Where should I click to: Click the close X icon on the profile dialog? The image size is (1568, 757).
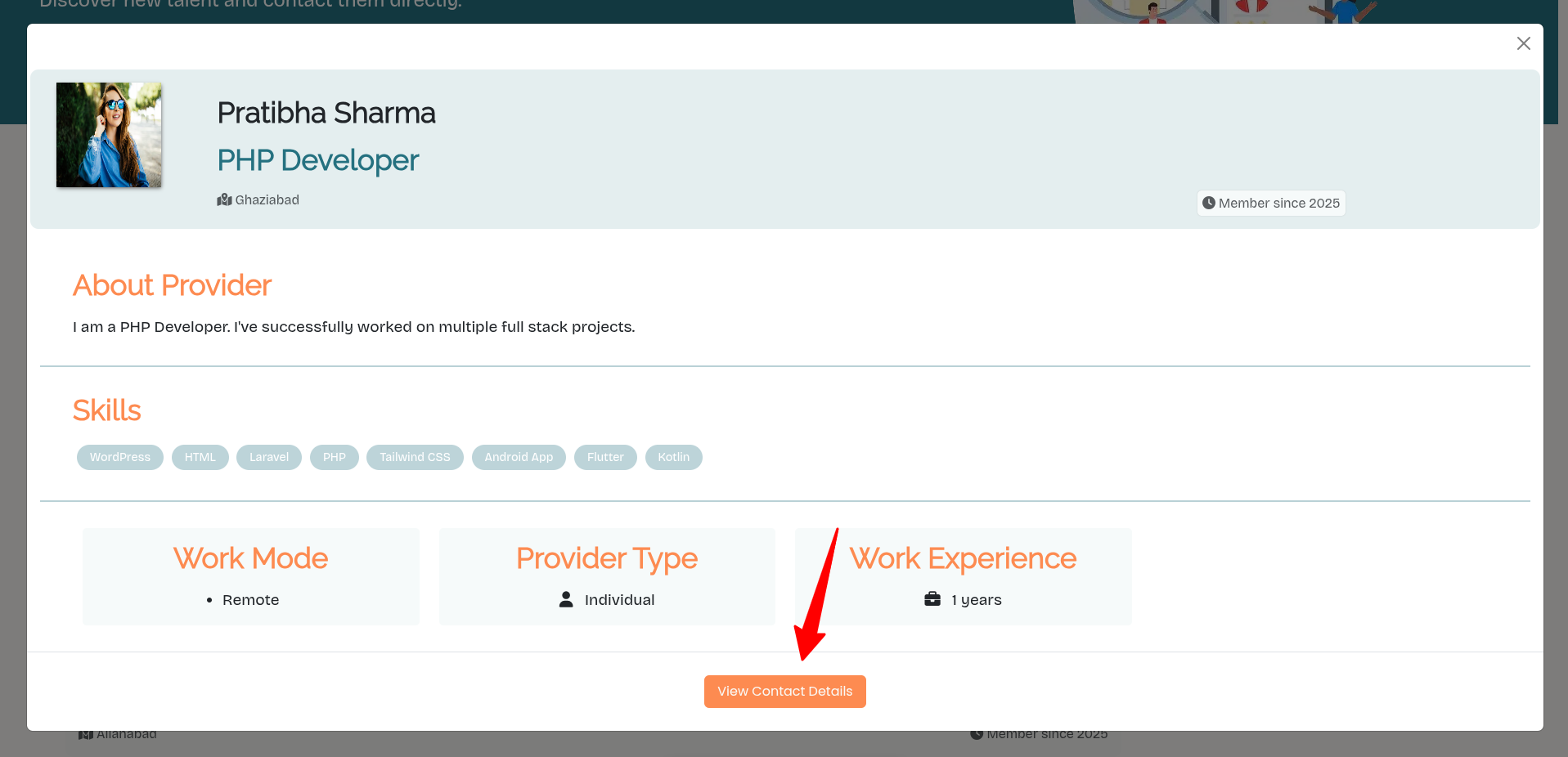[1523, 43]
